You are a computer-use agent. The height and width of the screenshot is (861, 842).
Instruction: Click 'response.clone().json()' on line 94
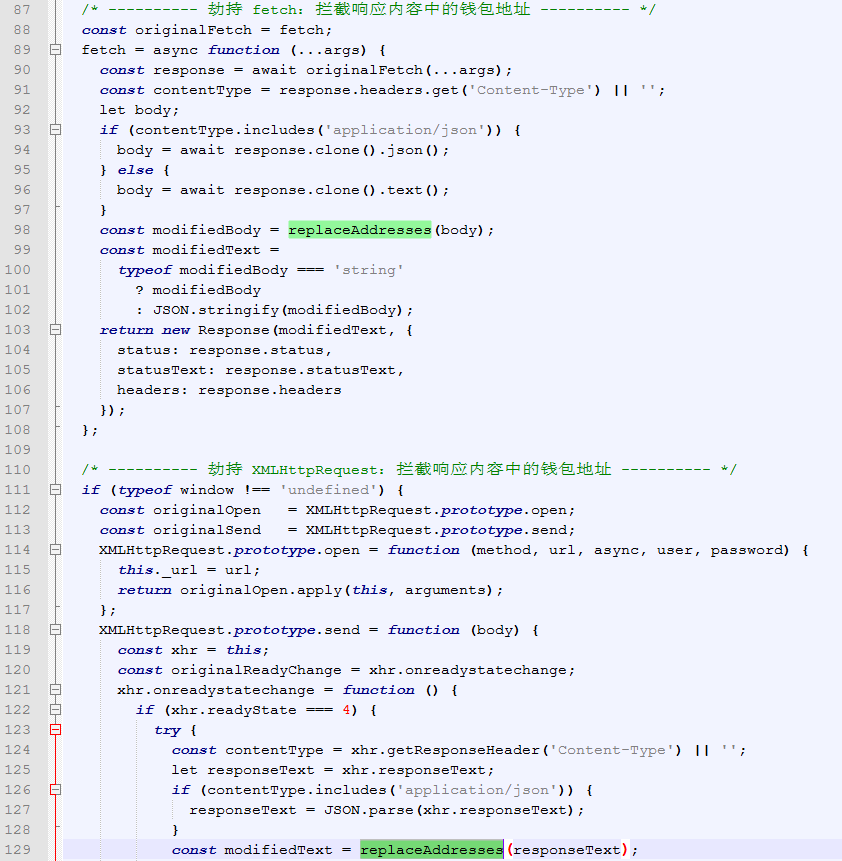[x=337, y=150]
